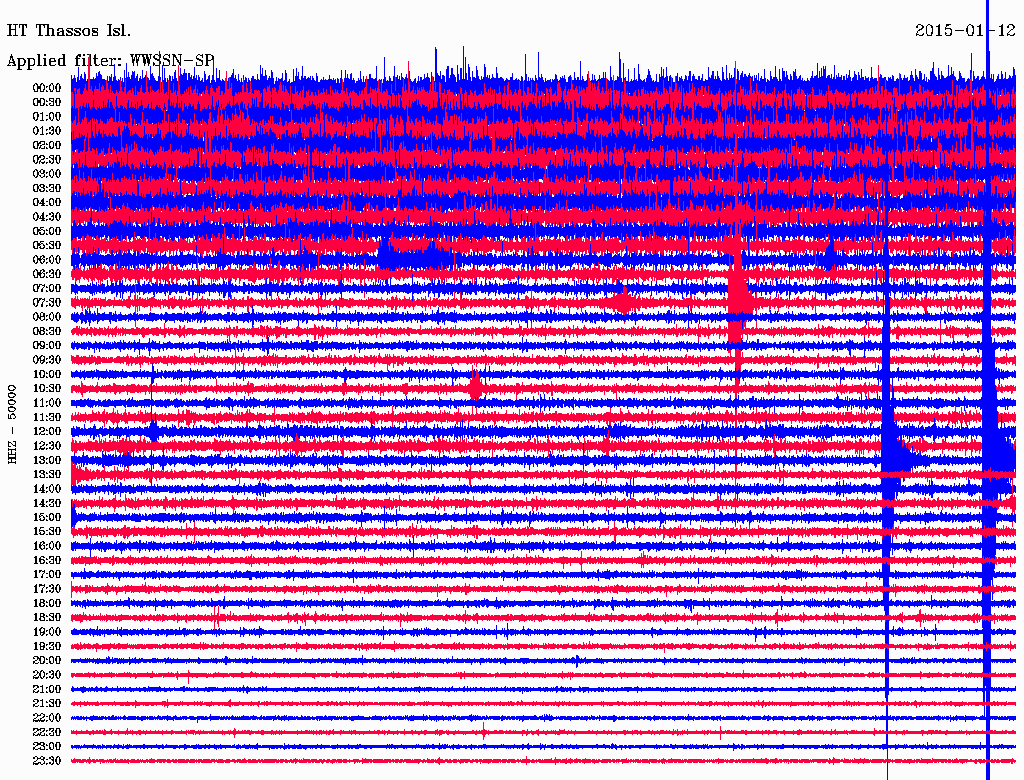Click the 09:00 time label
This screenshot has width=1024, height=780.
tap(47, 346)
